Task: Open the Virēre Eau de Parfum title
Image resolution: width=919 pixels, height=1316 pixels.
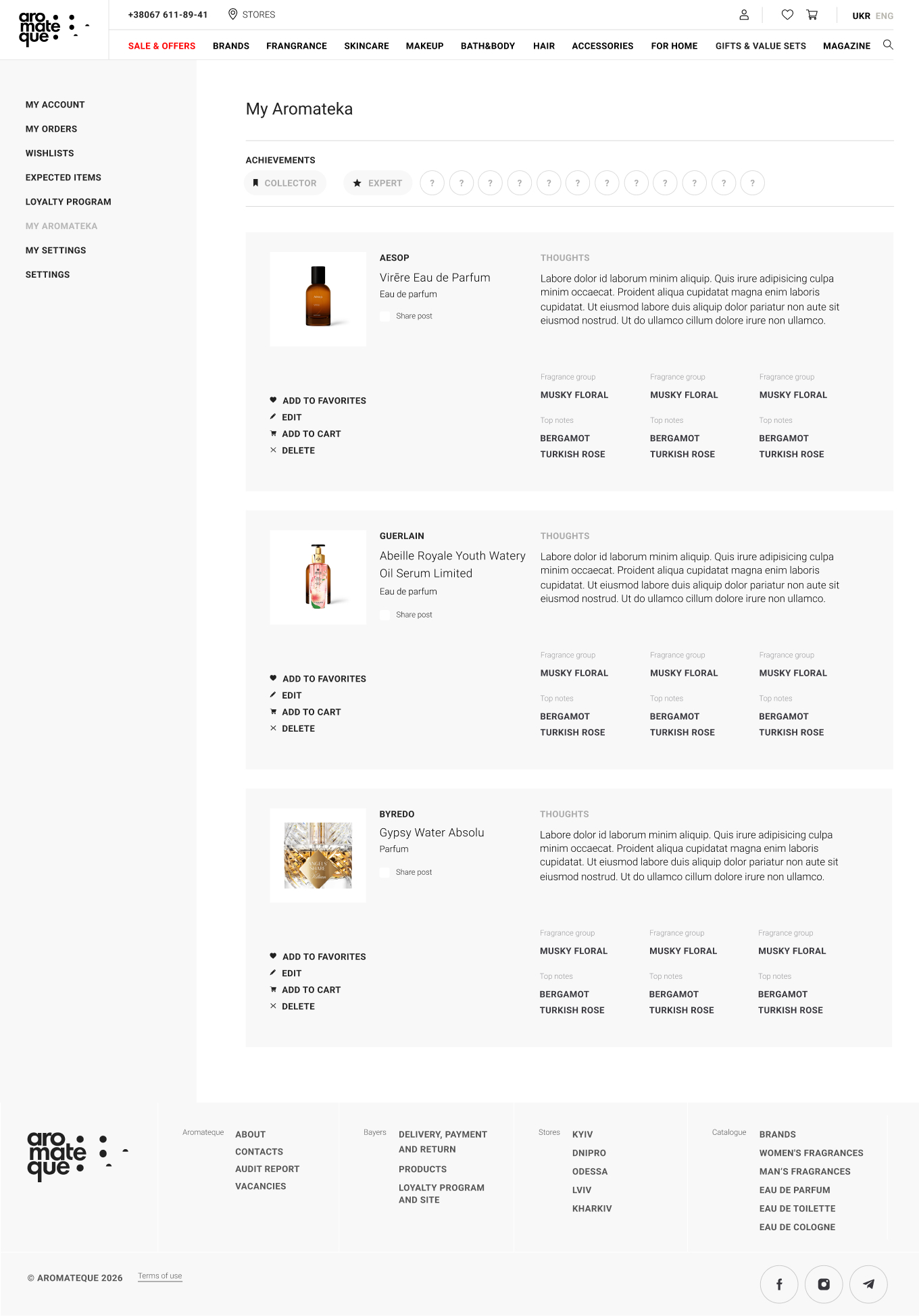Action: pyautogui.click(x=435, y=278)
